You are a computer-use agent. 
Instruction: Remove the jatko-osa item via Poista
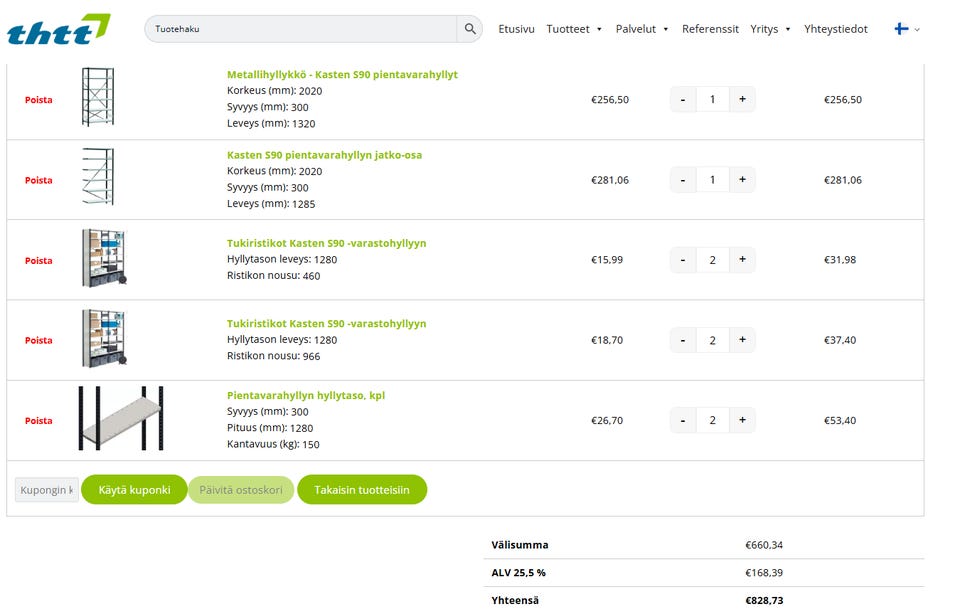pyautogui.click(x=39, y=180)
